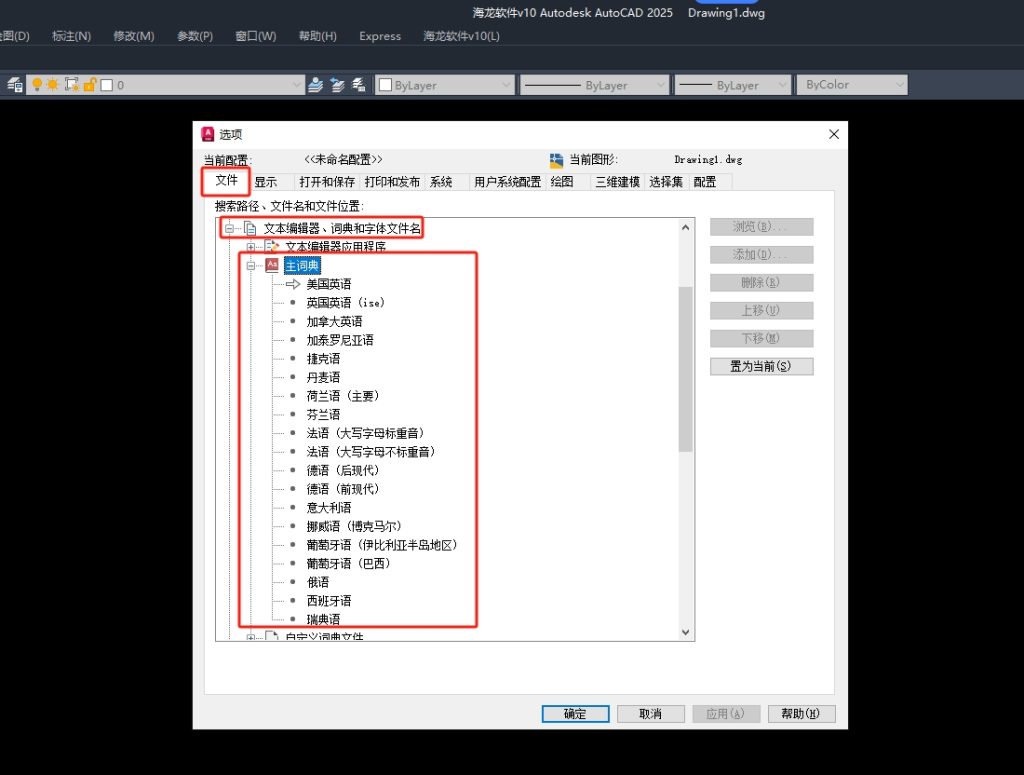Select the 主词典 tree item
Image resolution: width=1024 pixels, height=775 pixels.
click(302, 266)
